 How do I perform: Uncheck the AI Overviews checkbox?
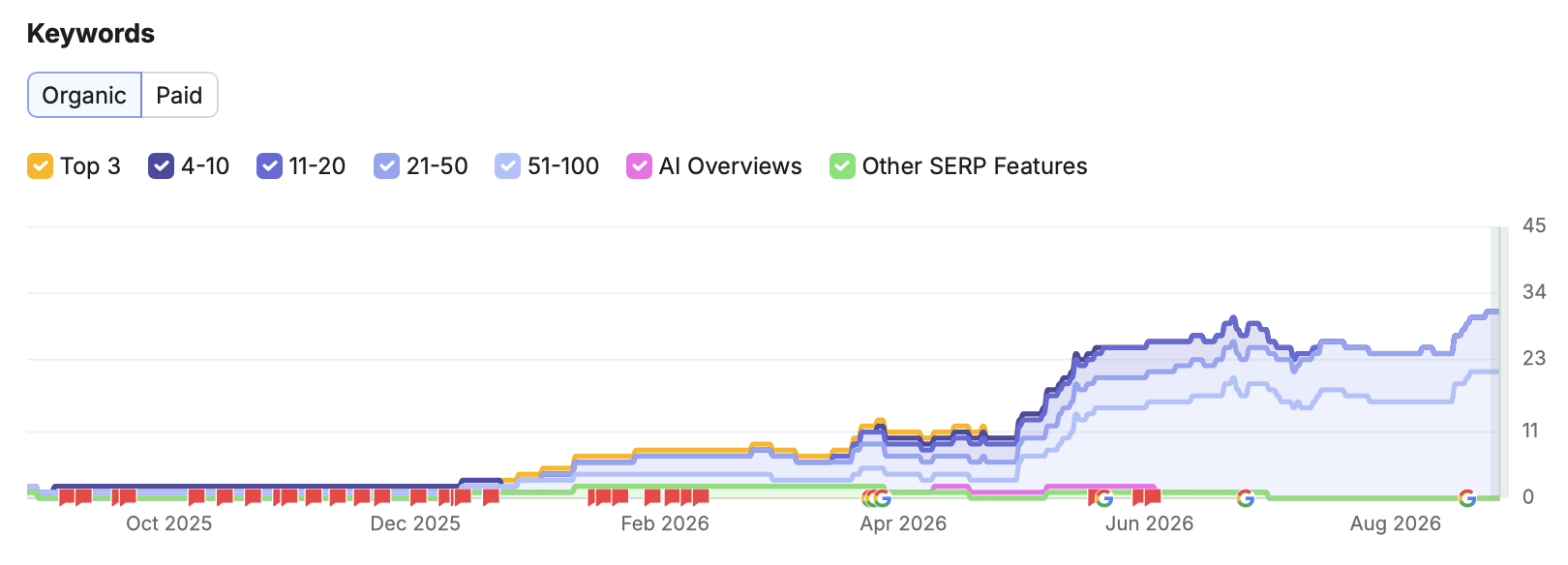pos(639,166)
